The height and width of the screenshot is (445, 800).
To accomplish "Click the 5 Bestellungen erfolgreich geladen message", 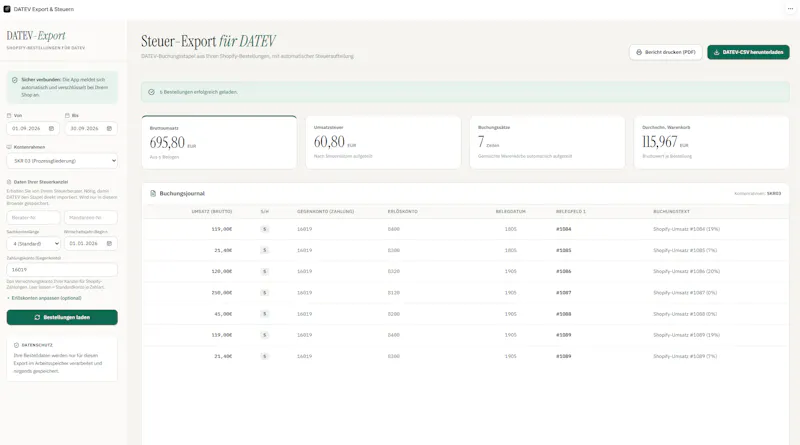I will pyautogui.click(x=198, y=92).
